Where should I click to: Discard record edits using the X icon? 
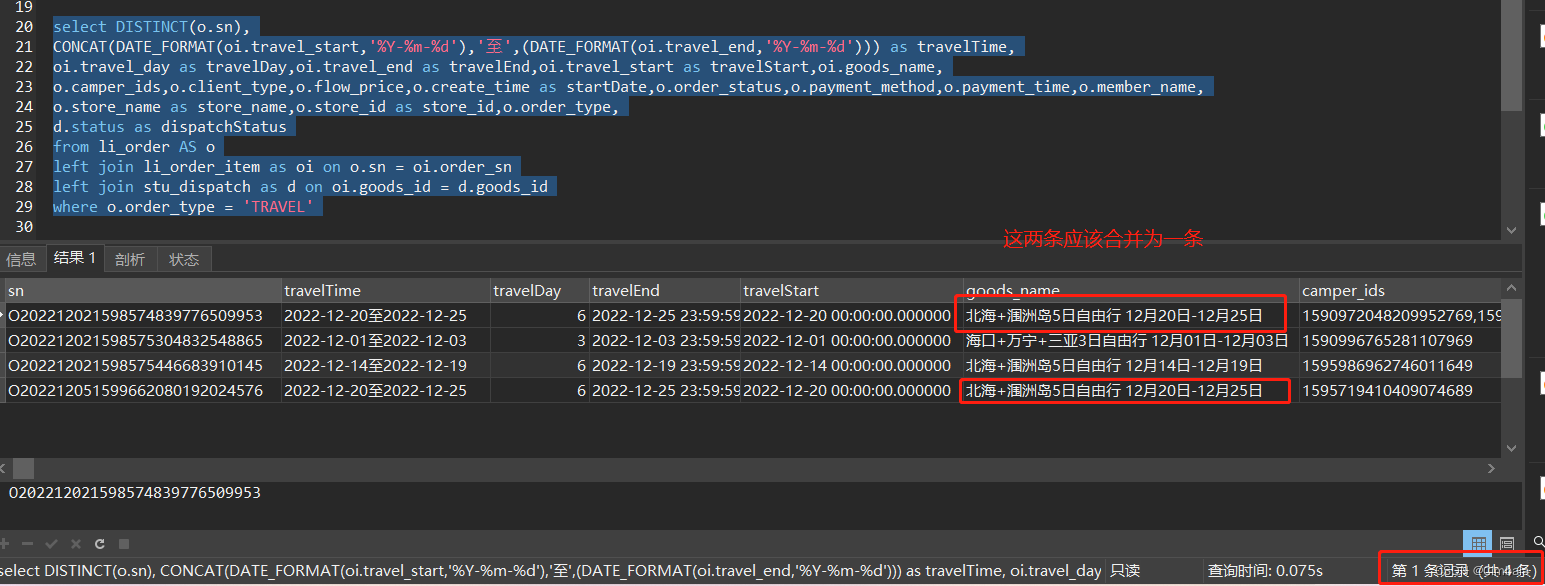[74, 544]
